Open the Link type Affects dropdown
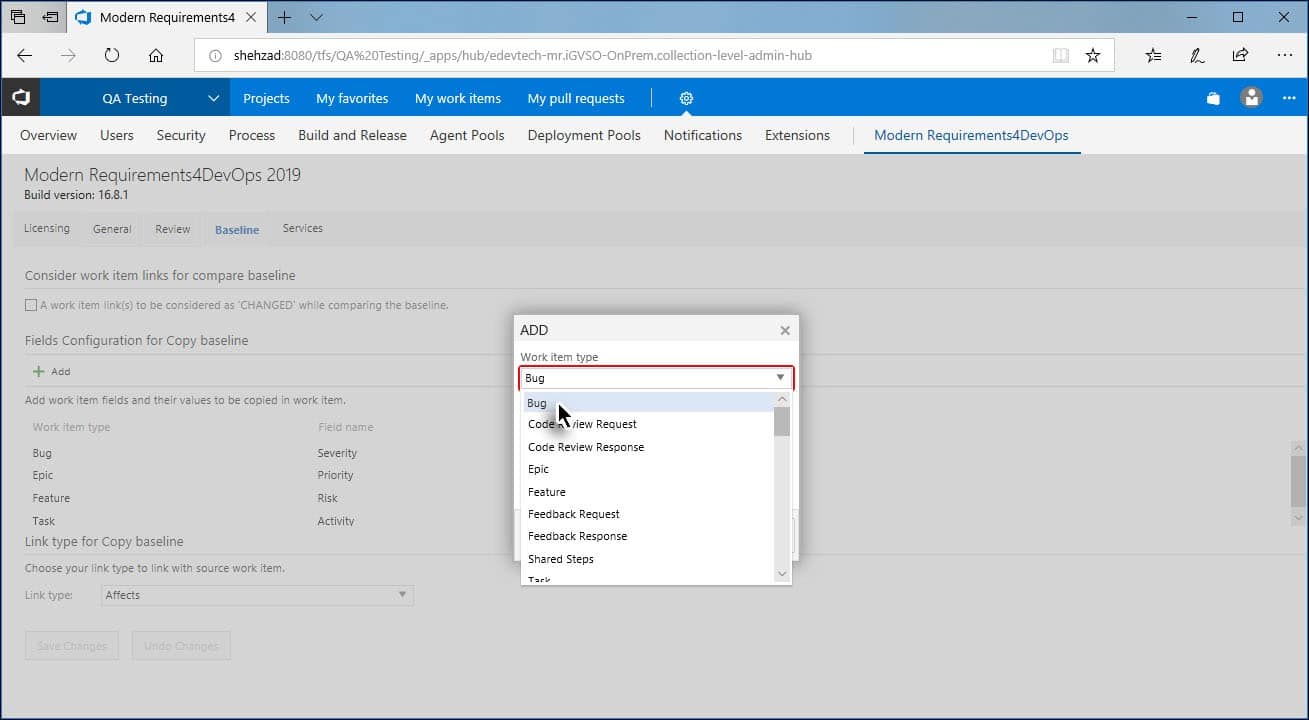1309x720 pixels. pyautogui.click(x=257, y=595)
